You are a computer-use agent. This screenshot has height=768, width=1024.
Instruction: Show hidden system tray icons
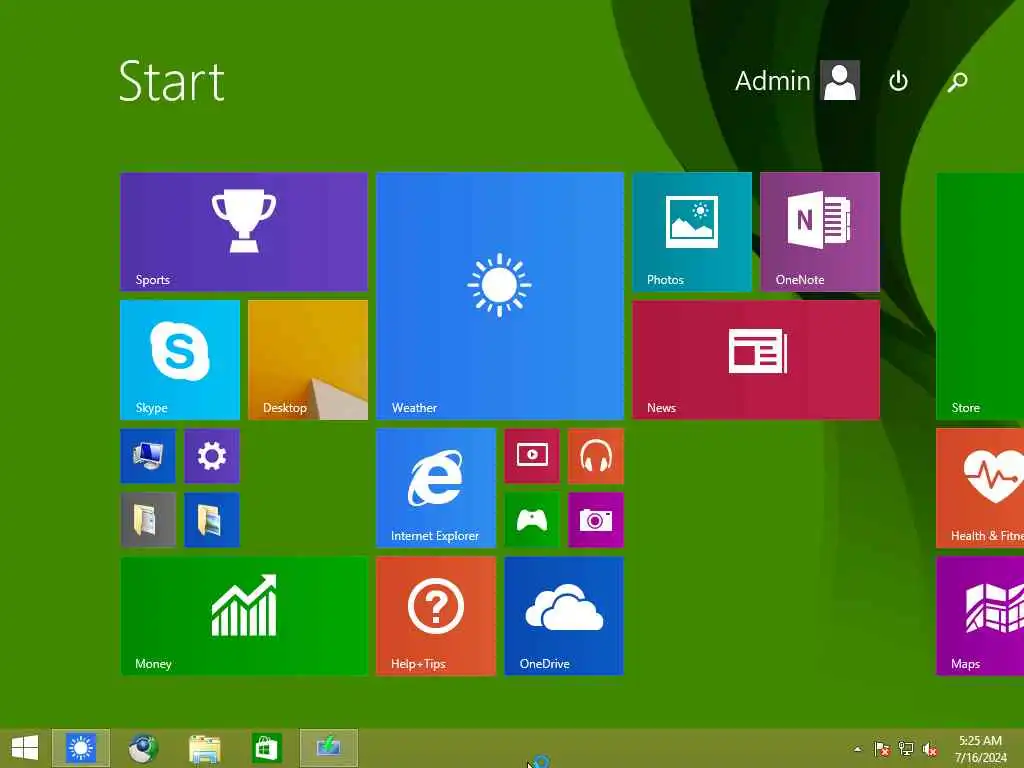click(857, 749)
